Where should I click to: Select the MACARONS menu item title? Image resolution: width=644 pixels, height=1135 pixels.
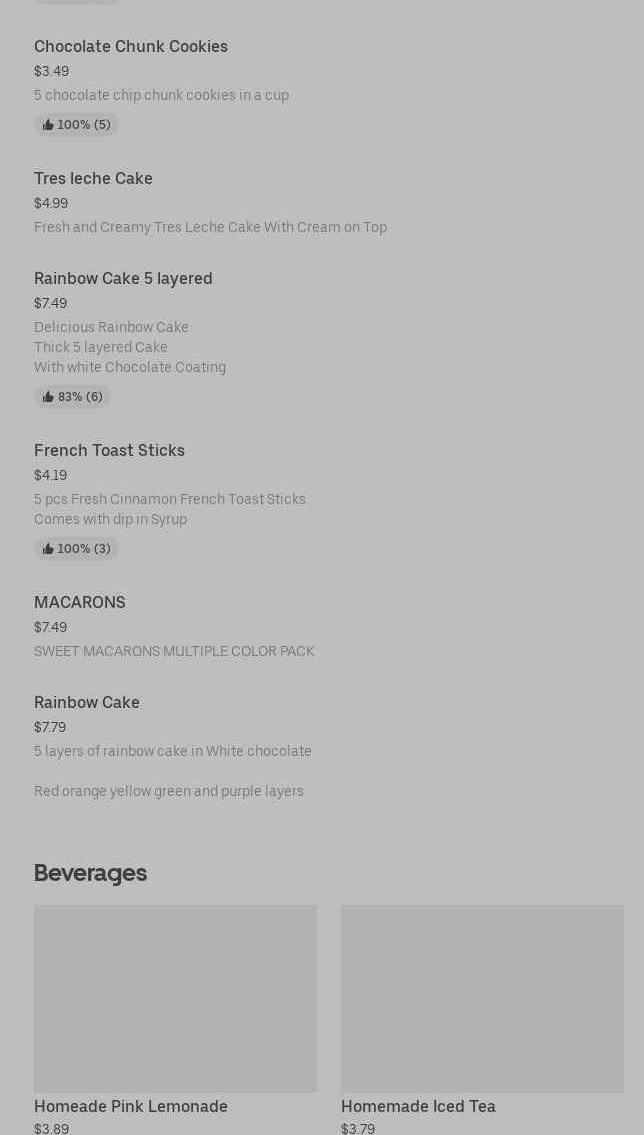point(80,602)
